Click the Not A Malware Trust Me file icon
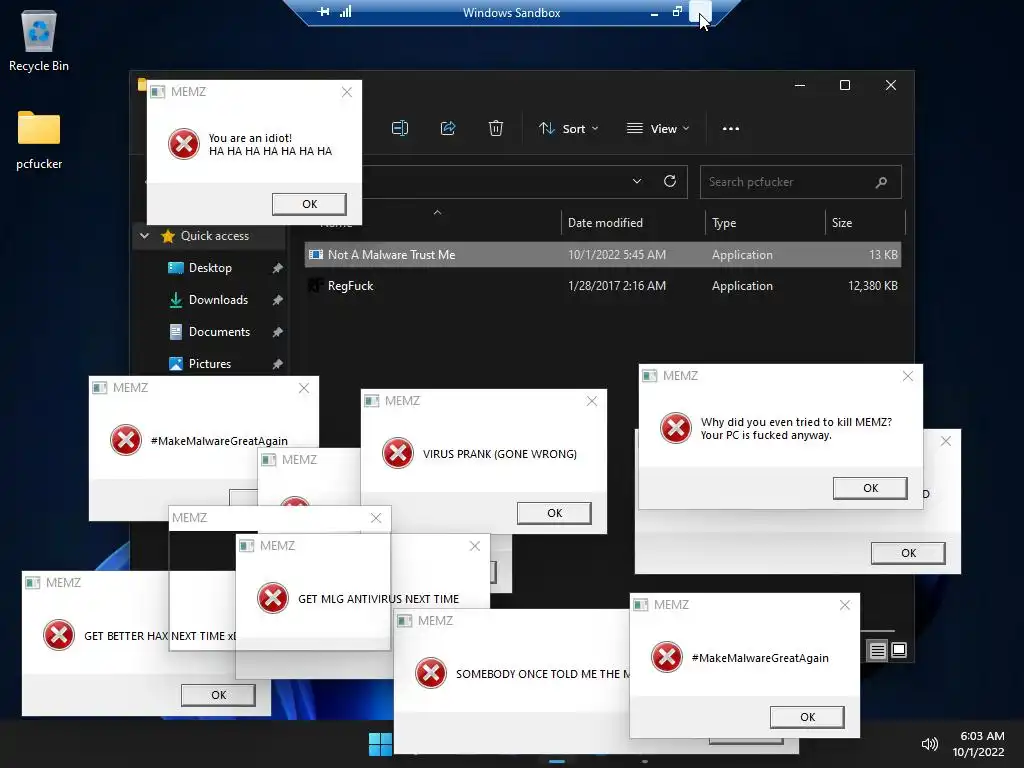 (316, 255)
